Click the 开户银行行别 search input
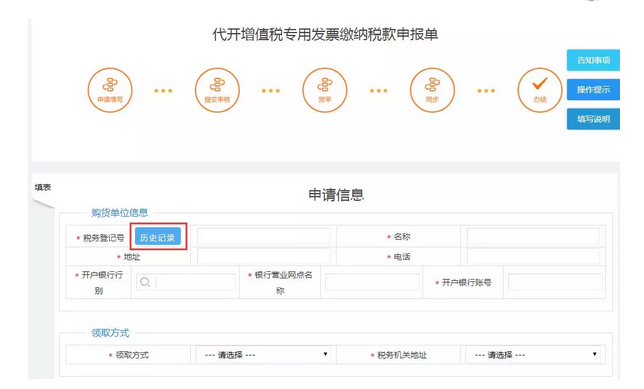 (186, 282)
